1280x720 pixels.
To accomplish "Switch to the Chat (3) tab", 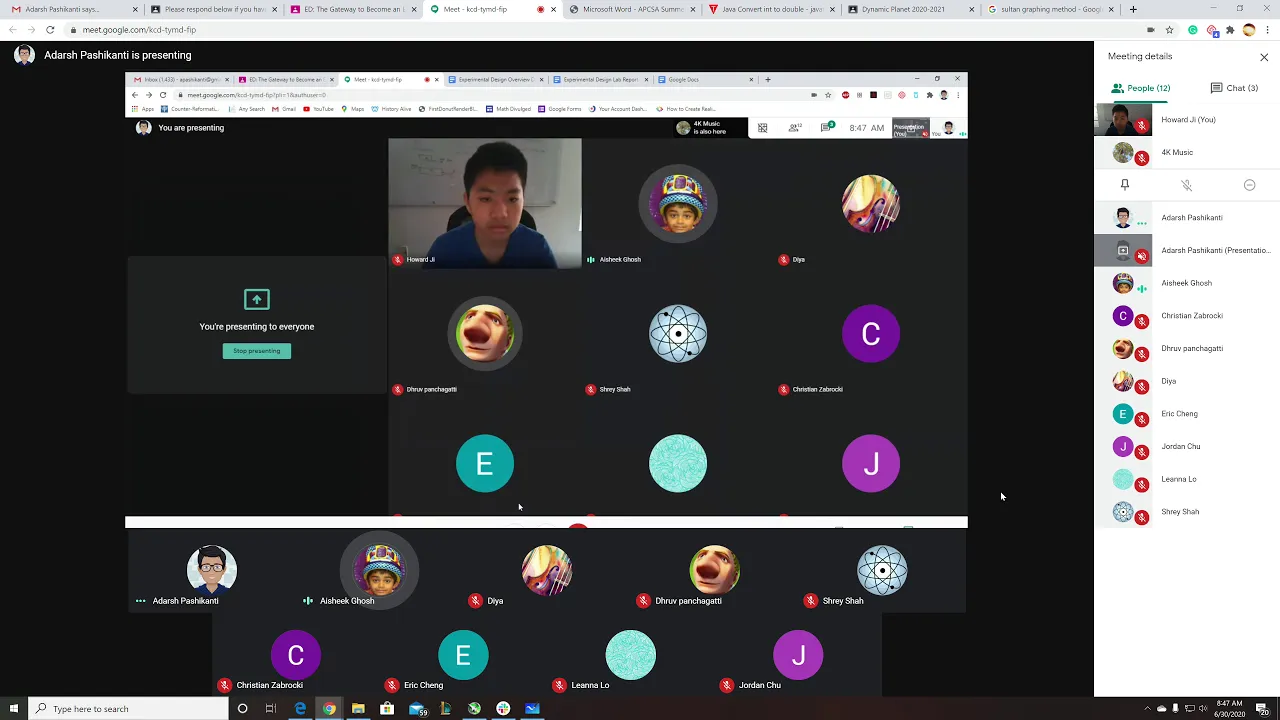I will pyautogui.click(x=1234, y=88).
